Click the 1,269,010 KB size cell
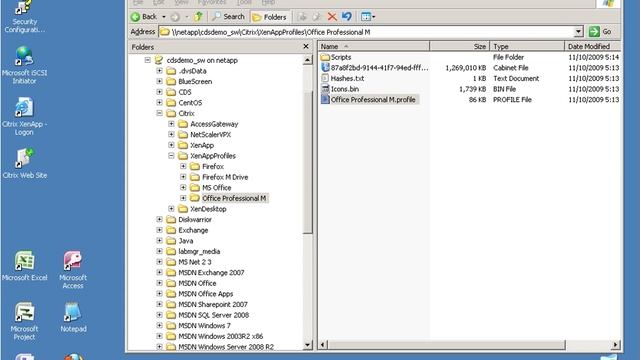 466,68
